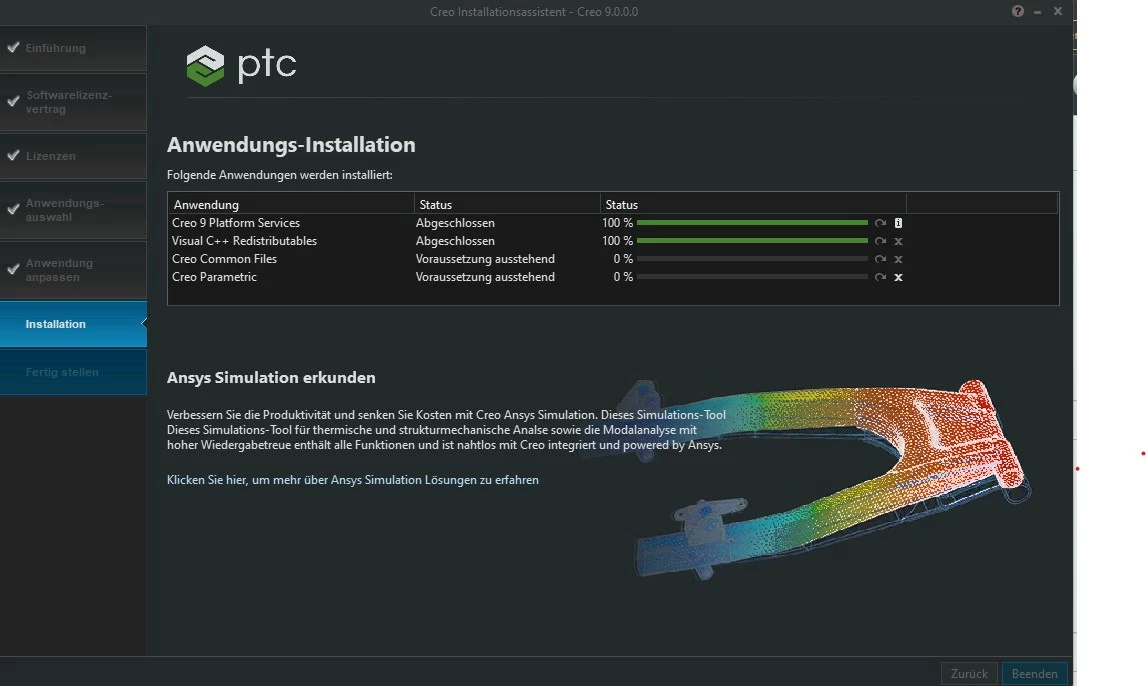1146x686 pixels.
Task: Open the Lizenzen step
Action: click(73, 156)
